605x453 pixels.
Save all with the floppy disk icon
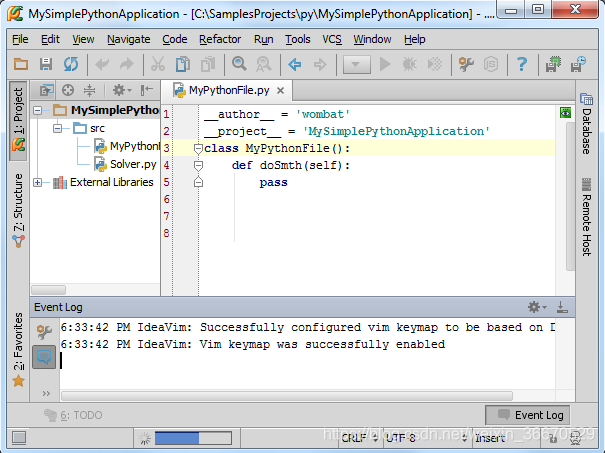click(46, 64)
